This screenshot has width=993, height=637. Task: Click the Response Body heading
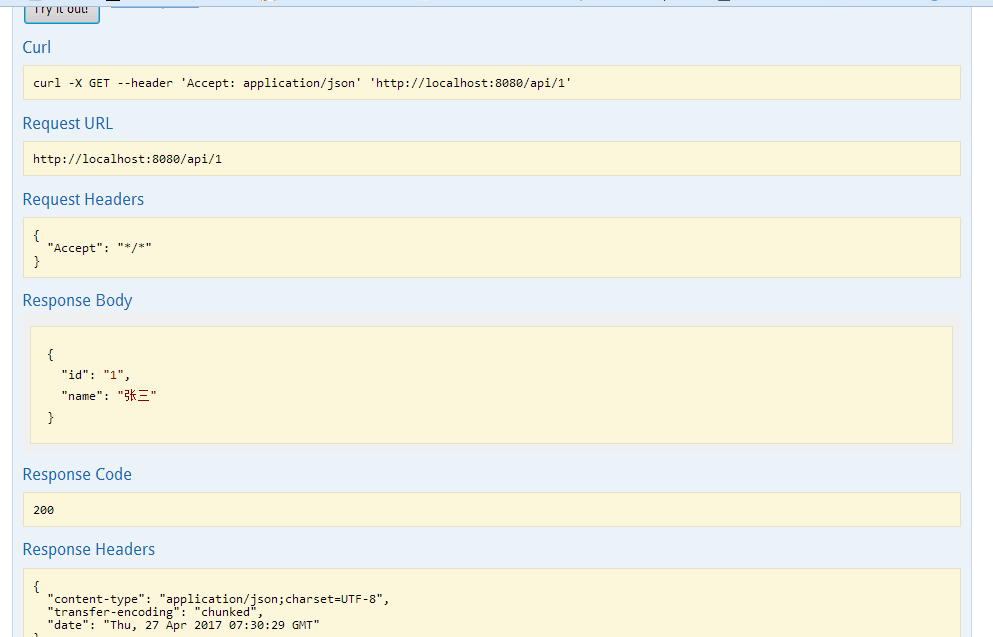pyautogui.click(x=77, y=301)
